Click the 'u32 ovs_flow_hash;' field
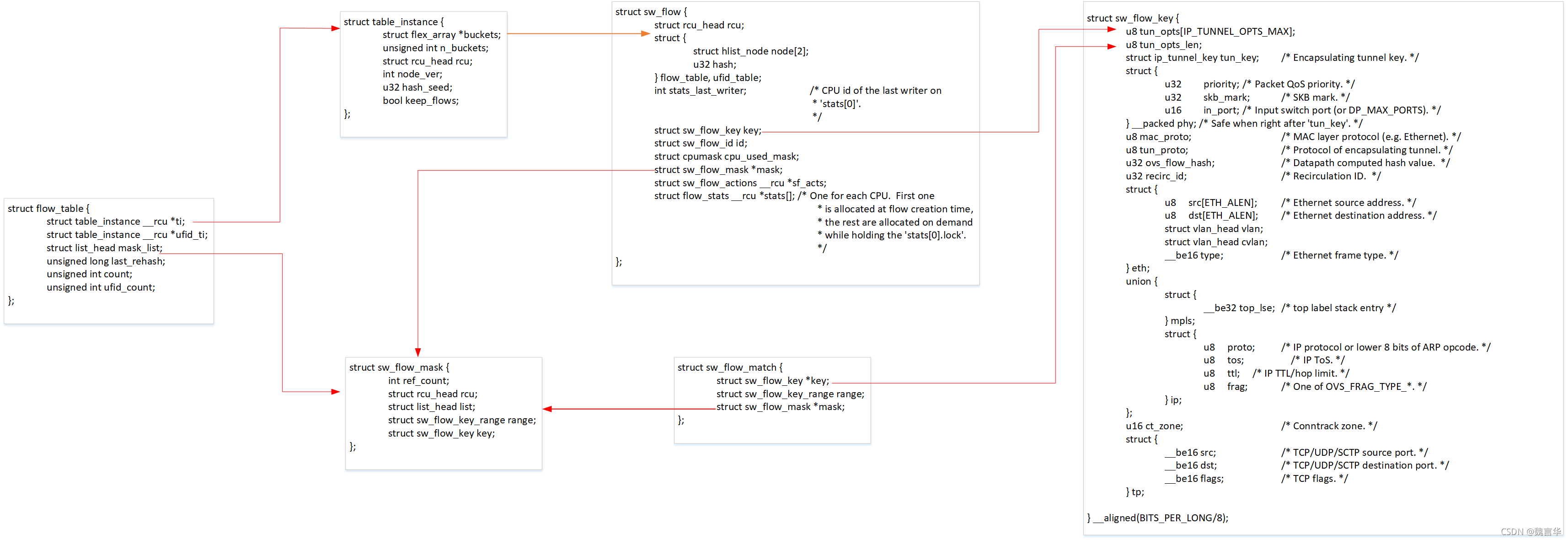This screenshot has height=540, width=1568. tap(1170, 163)
